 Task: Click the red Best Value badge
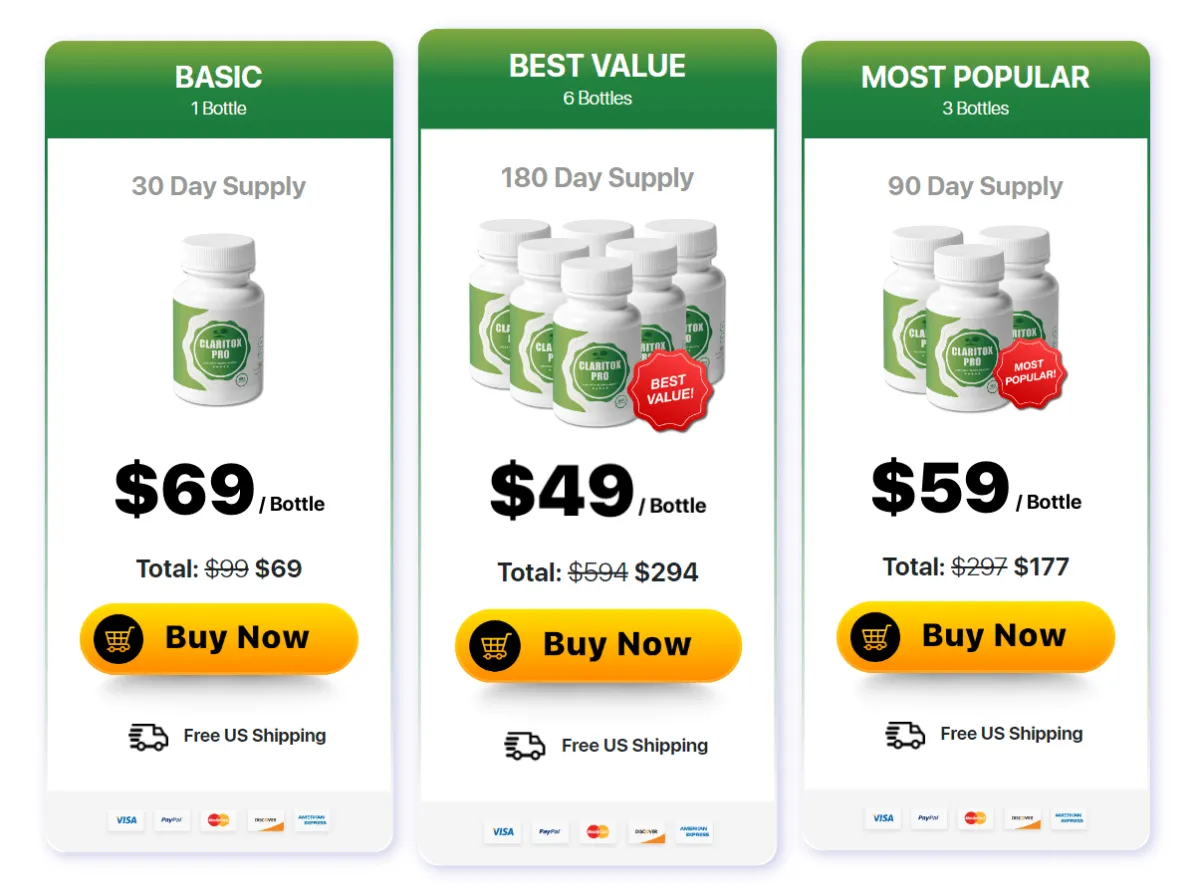(669, 390)
